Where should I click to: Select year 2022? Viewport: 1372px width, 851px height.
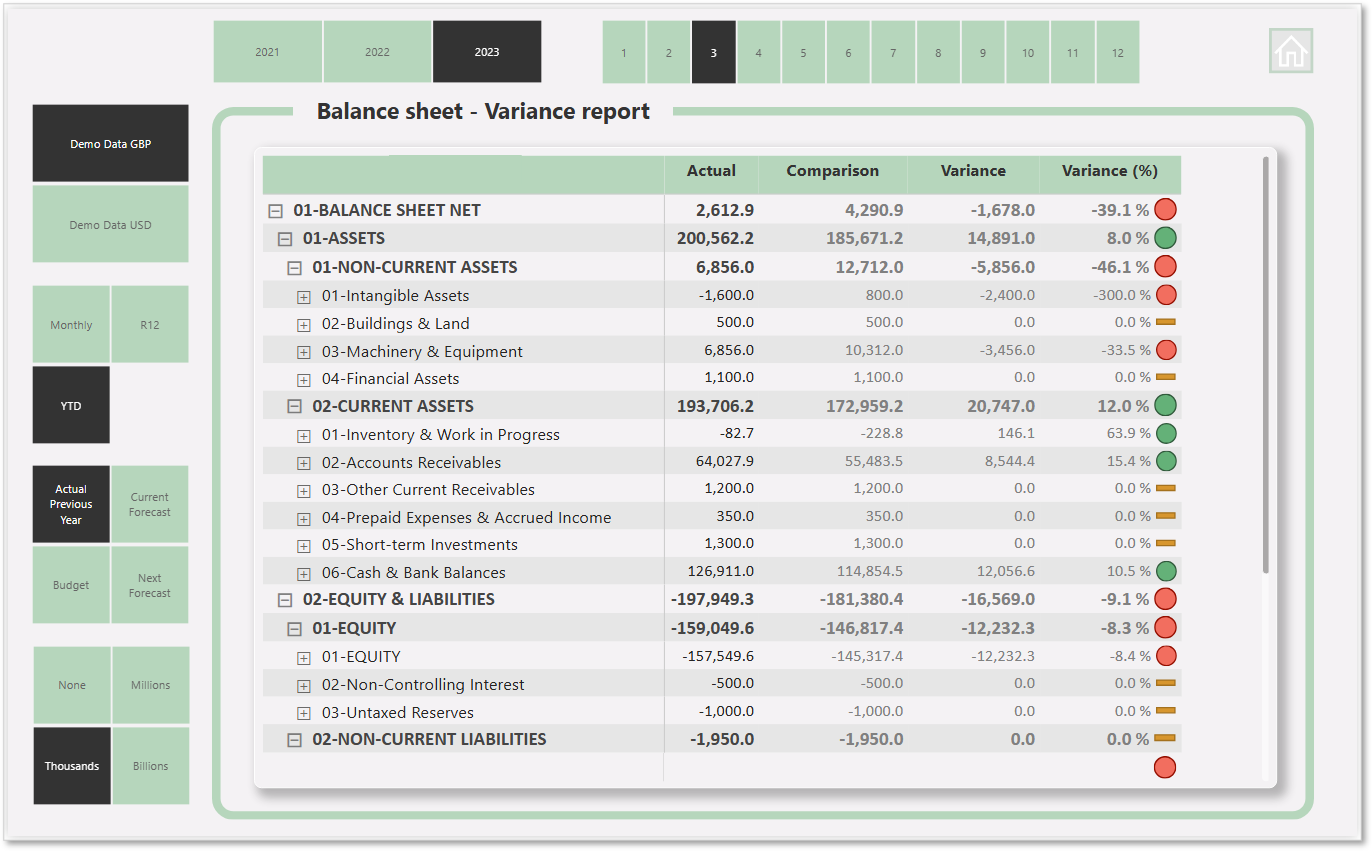pyautogui.click(x=377, y=52)
